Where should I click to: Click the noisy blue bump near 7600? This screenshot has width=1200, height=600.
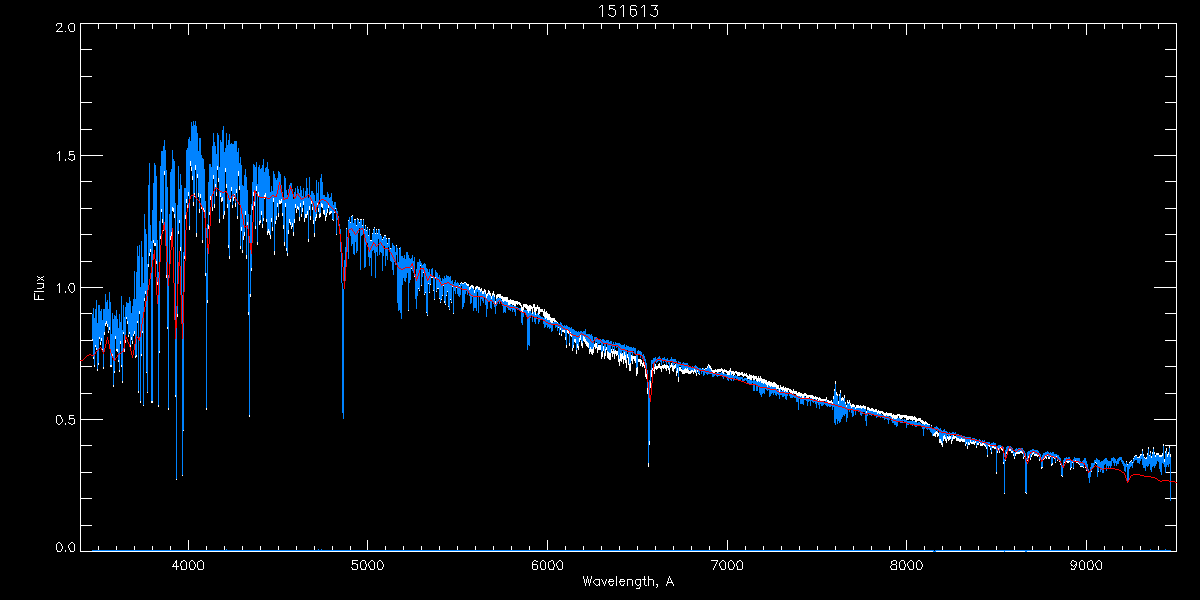838,405
